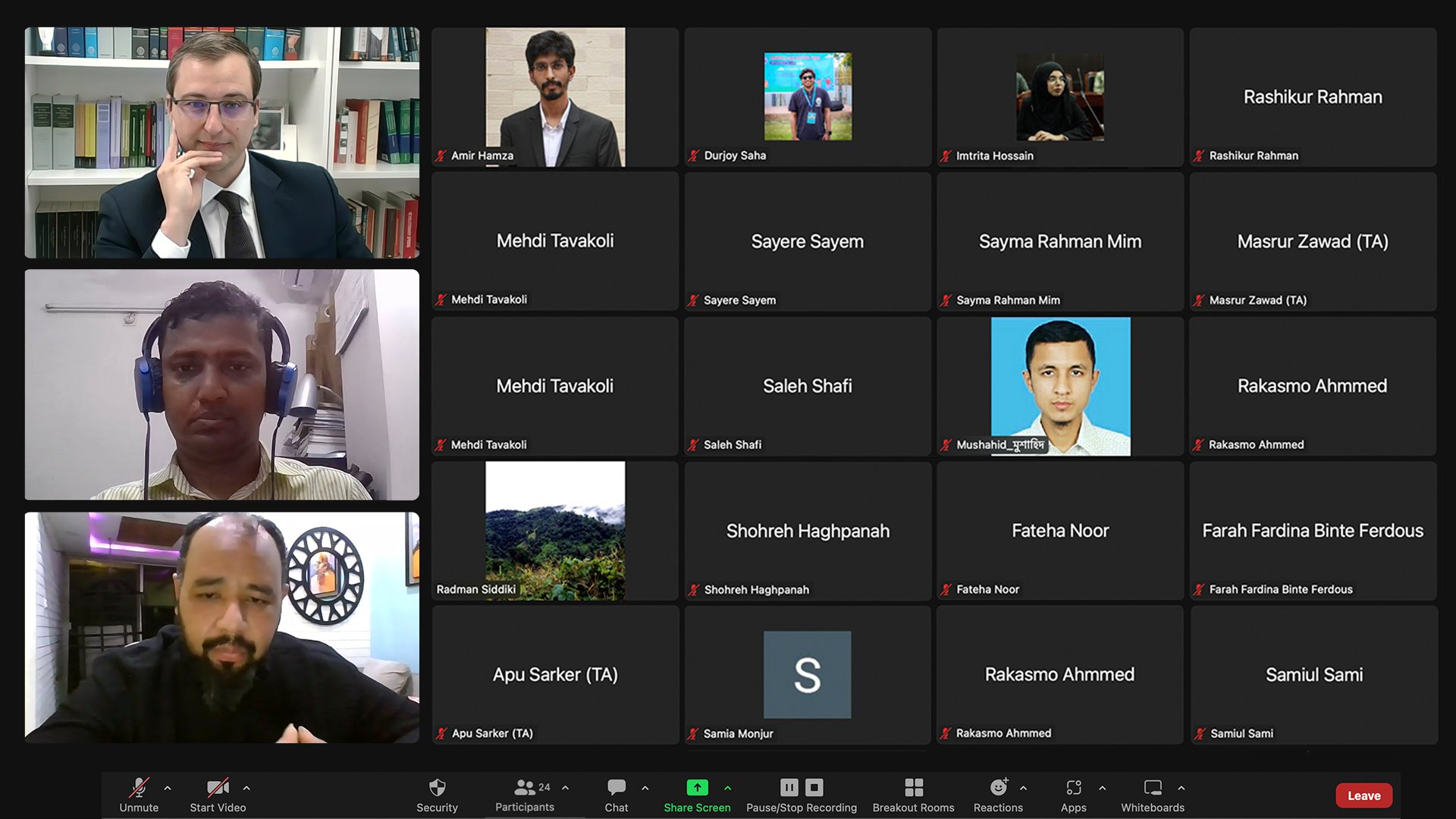Click muted mic icon beside Shohreh Haghpanah label
Viewport: 1456px width, 819px height.
tap(693, 590)
